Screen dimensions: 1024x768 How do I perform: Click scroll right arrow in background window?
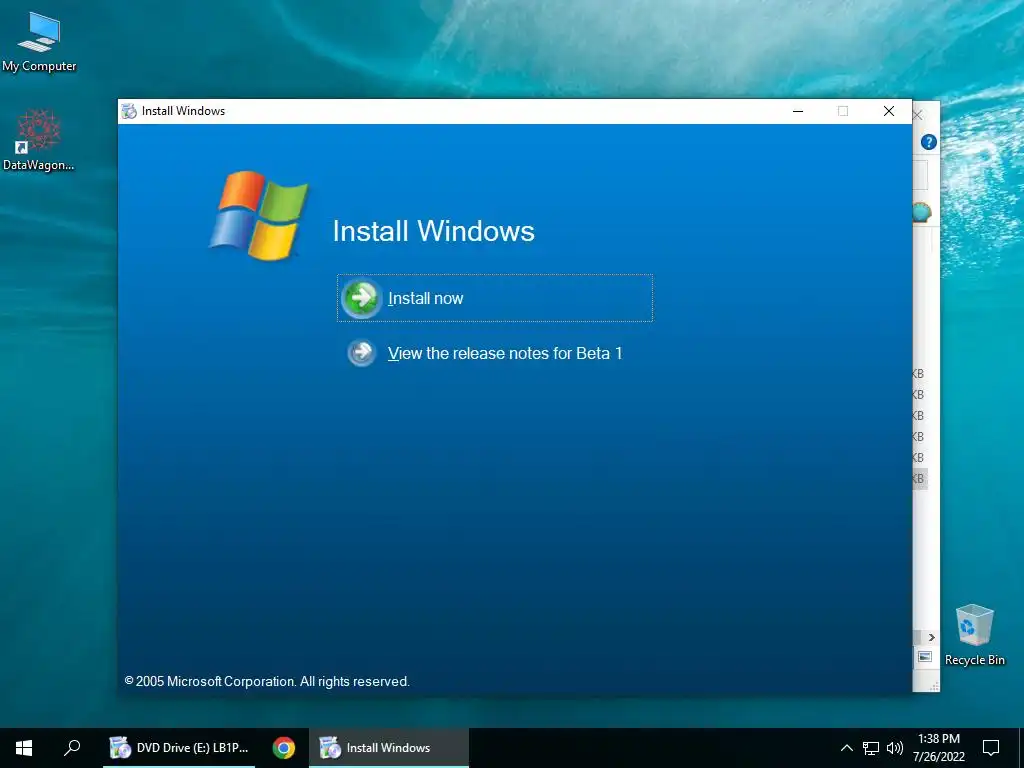[932, 637]
